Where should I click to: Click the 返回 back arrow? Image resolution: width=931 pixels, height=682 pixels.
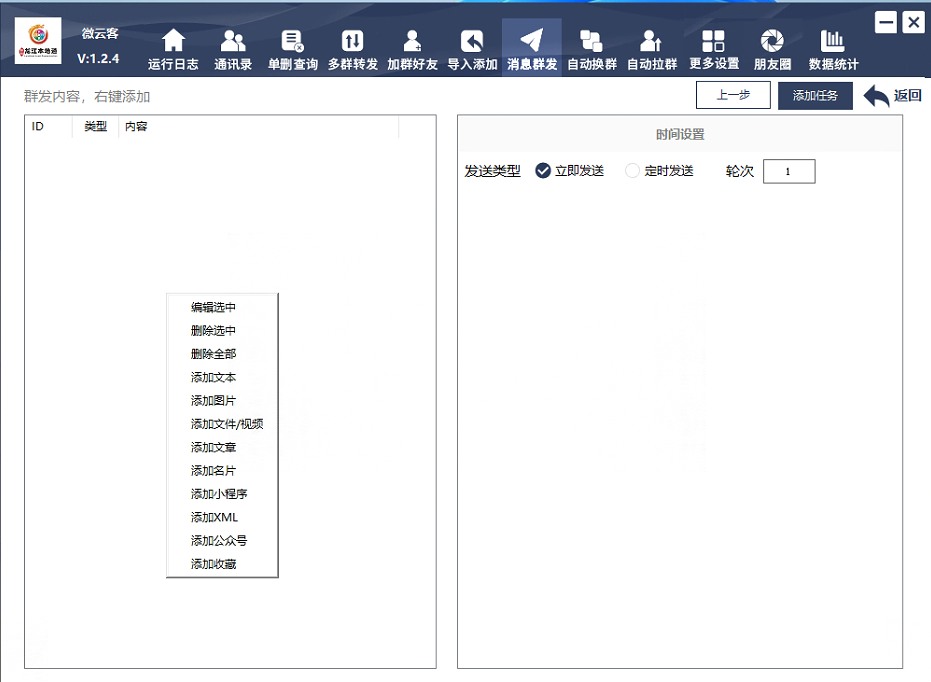pyautogui.click(x=891, y=96)
